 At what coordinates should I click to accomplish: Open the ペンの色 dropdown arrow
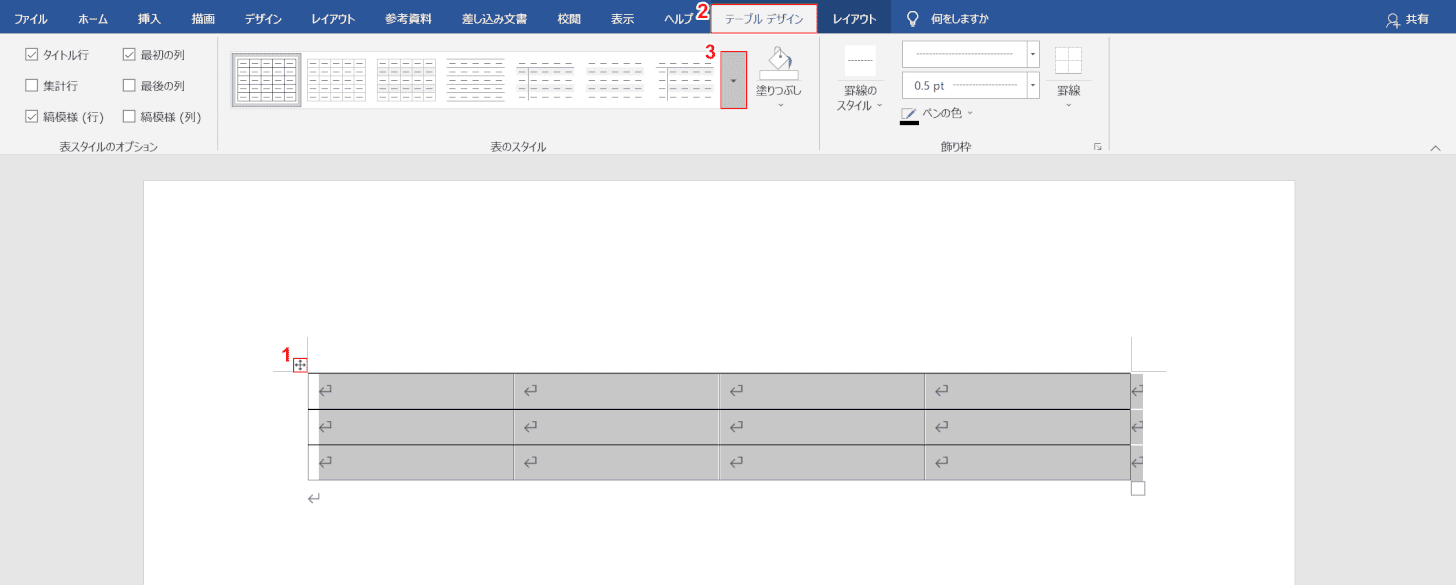pyautogui.click(x=970, y=113)
